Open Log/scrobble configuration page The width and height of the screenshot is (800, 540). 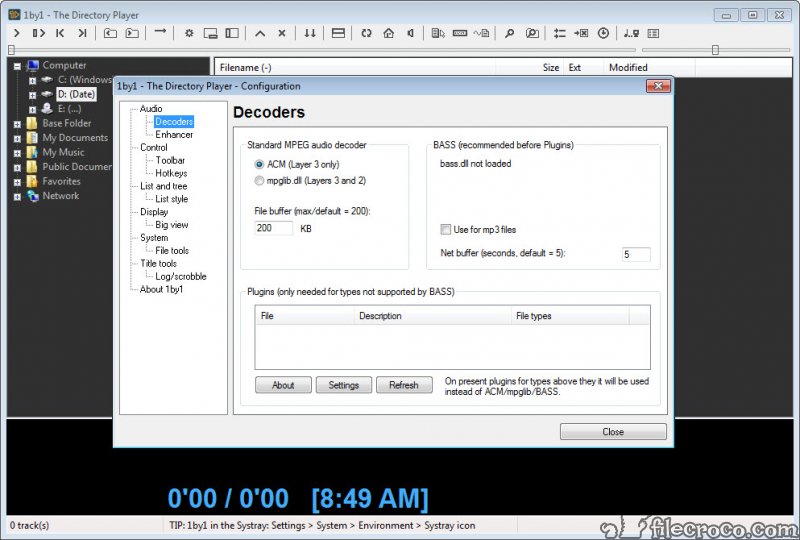pyautogui.click(x=181, y=277)
